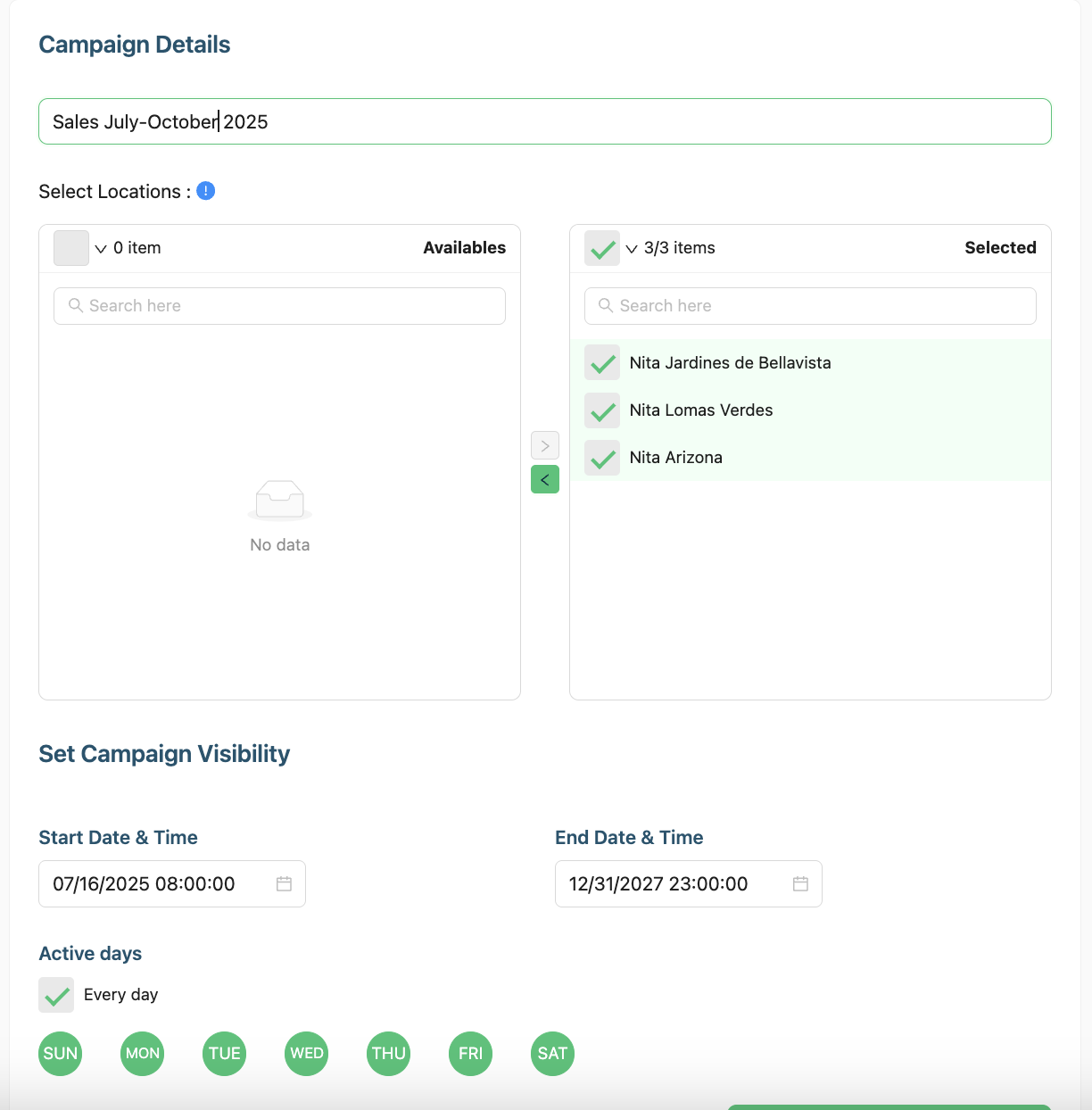
Task: Turn off the SAT active day
Action: point(553,1054)
